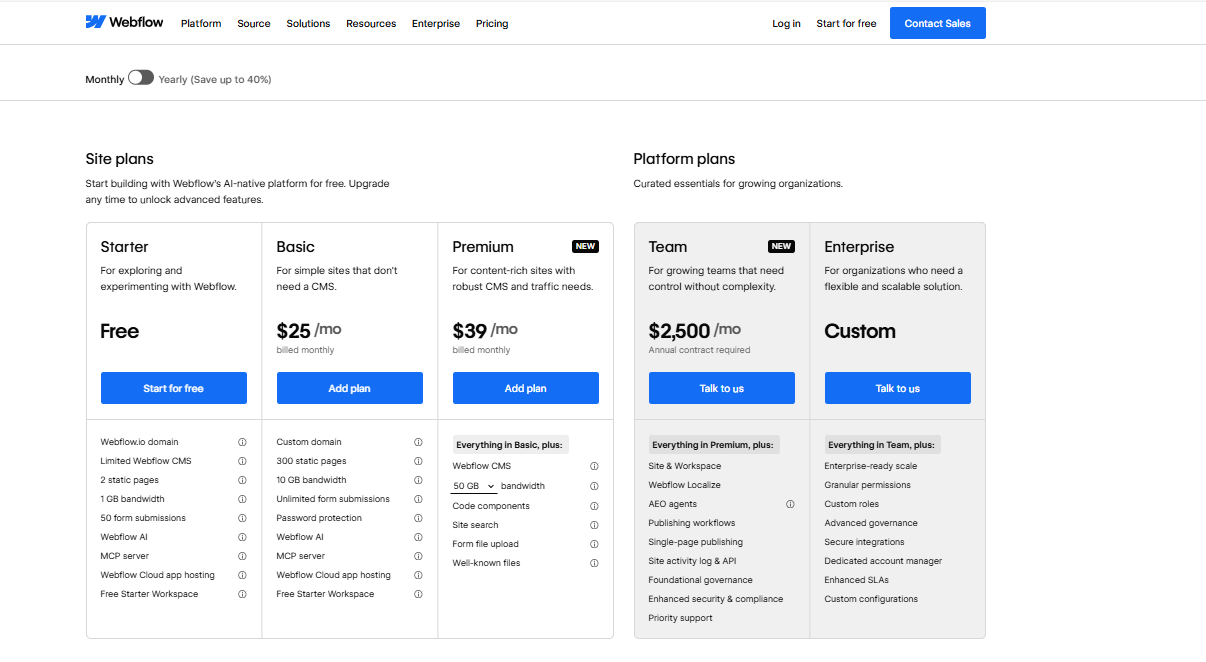
Task: Show info for Free Starter Workspace in Basic
Action: [418, 594]
